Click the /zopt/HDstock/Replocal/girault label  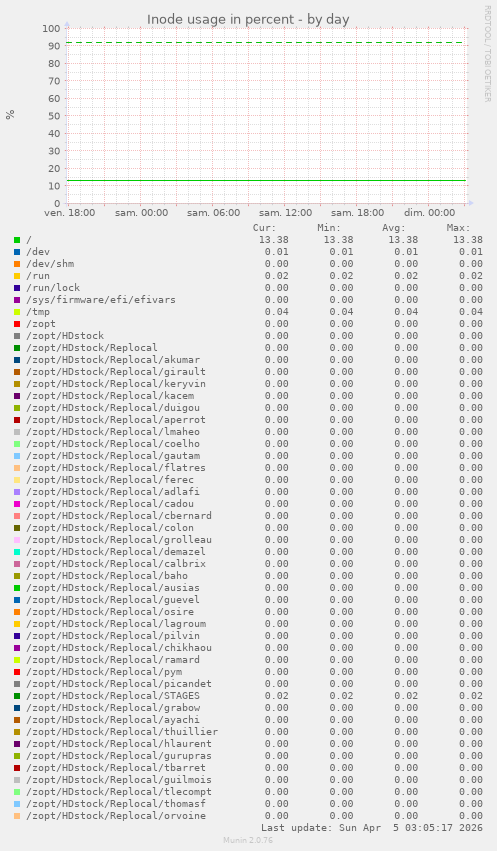[116, 371]
